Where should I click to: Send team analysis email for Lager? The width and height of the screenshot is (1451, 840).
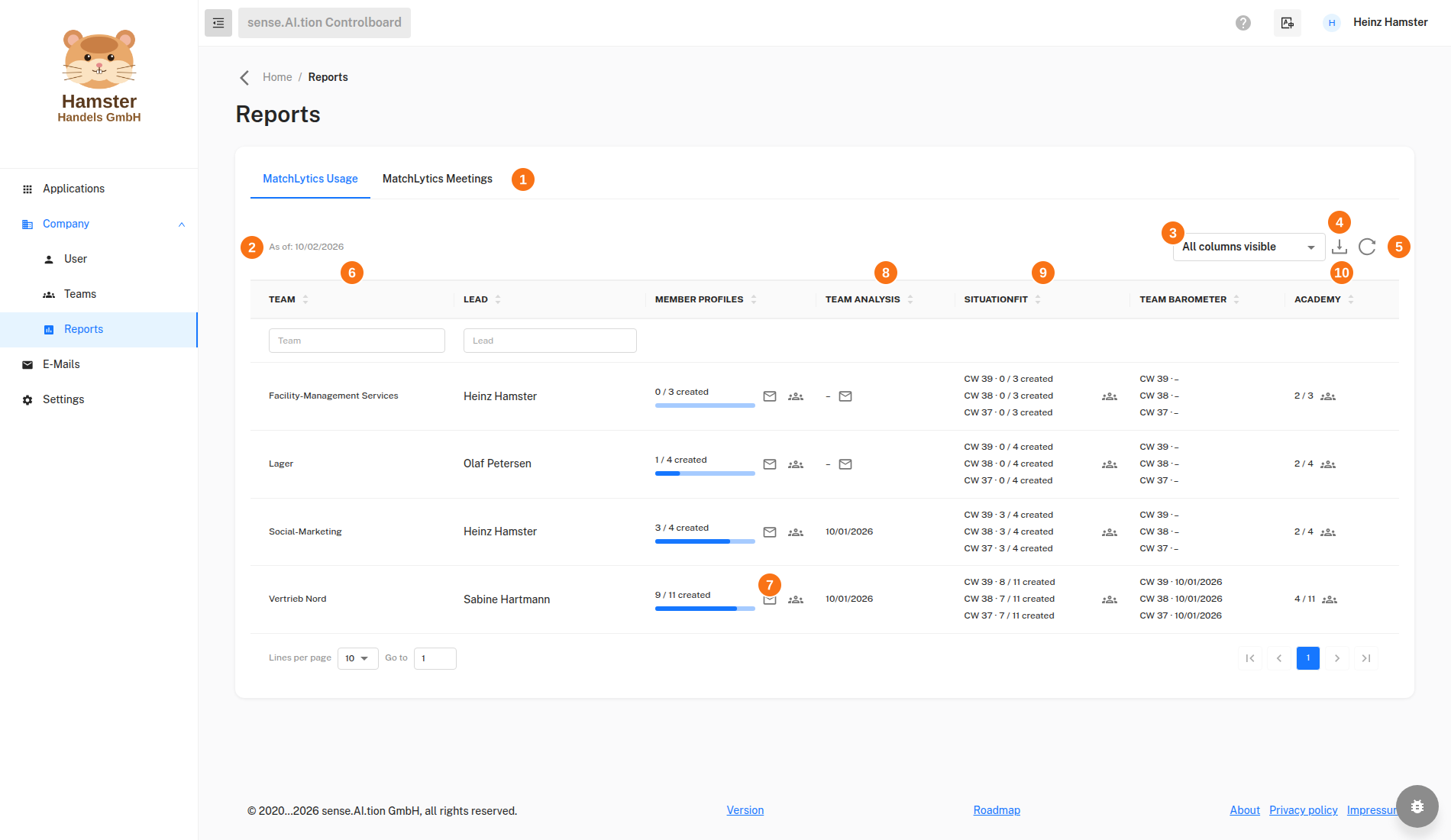pos(845,464)
